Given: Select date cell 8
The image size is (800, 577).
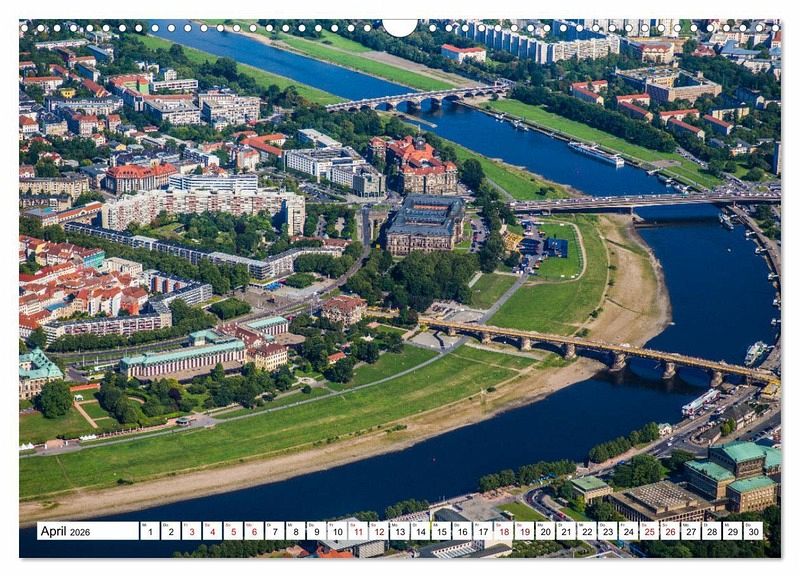Looking at the screenshot, I should click(295, 531).
